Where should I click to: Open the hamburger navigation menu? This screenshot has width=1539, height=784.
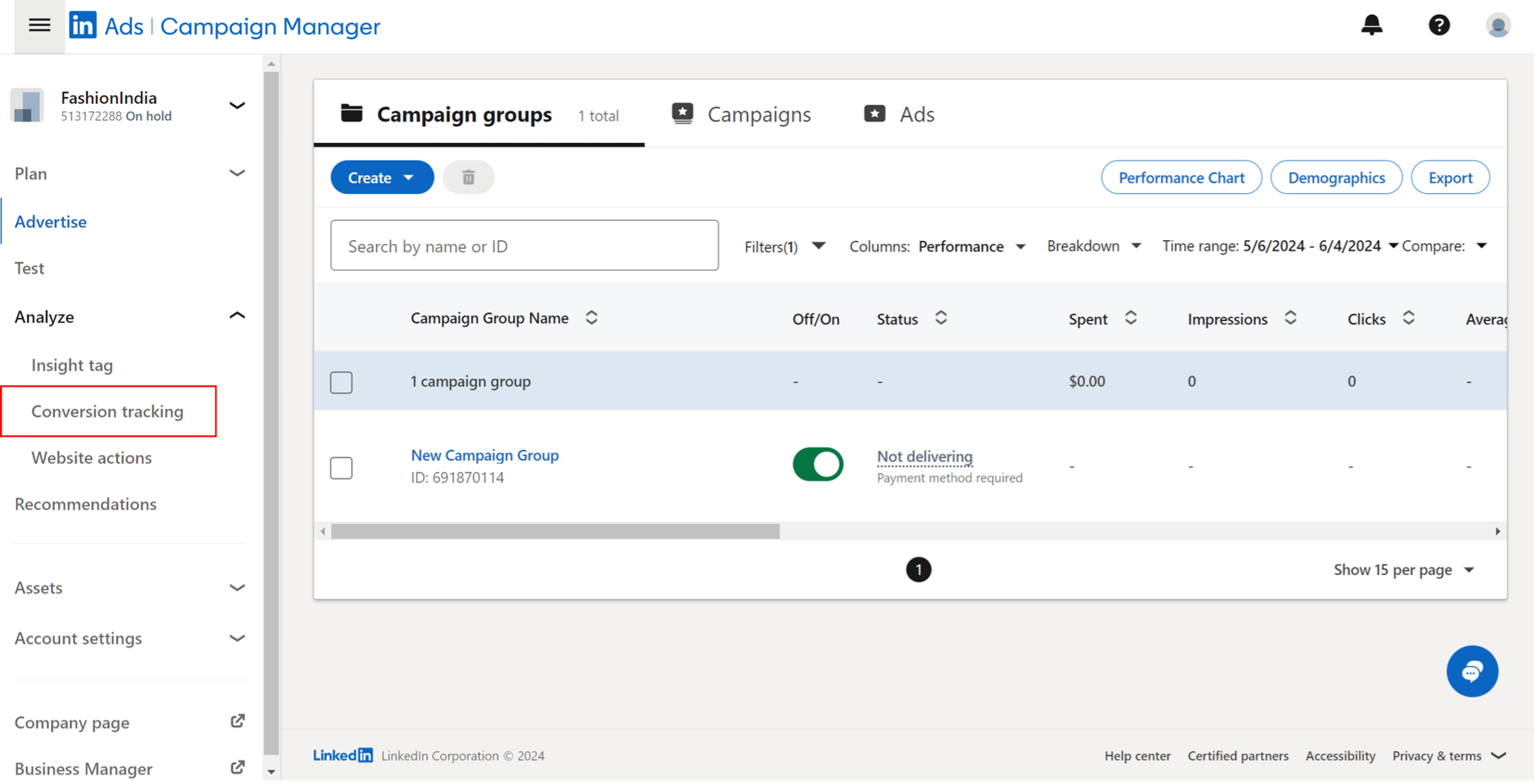(x=39, y=26)
